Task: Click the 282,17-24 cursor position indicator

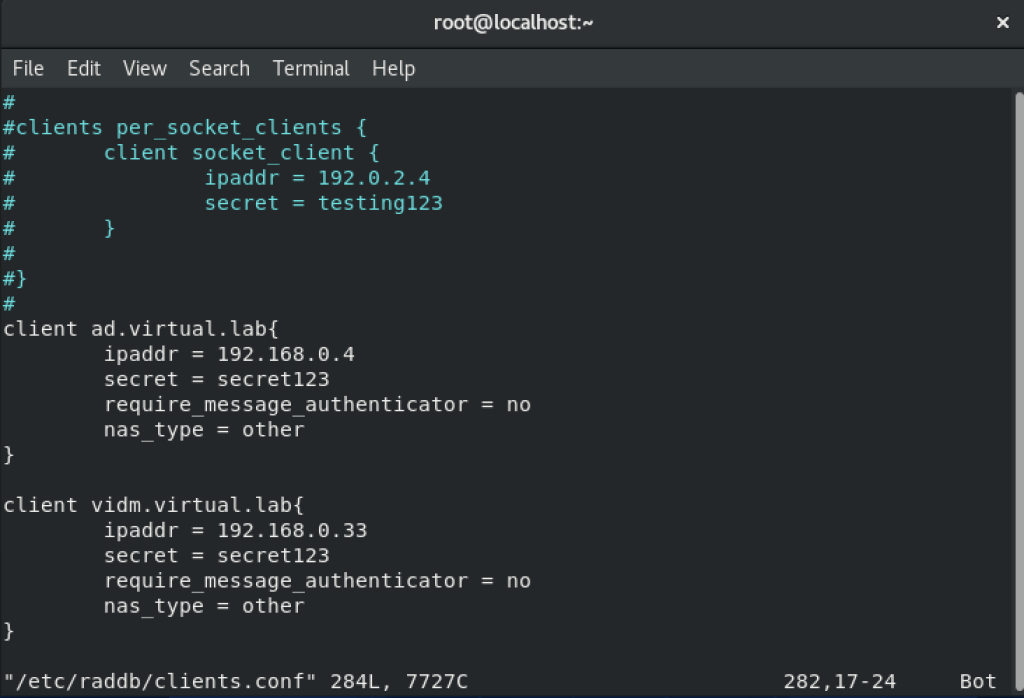Action: (x=840, y=681)
